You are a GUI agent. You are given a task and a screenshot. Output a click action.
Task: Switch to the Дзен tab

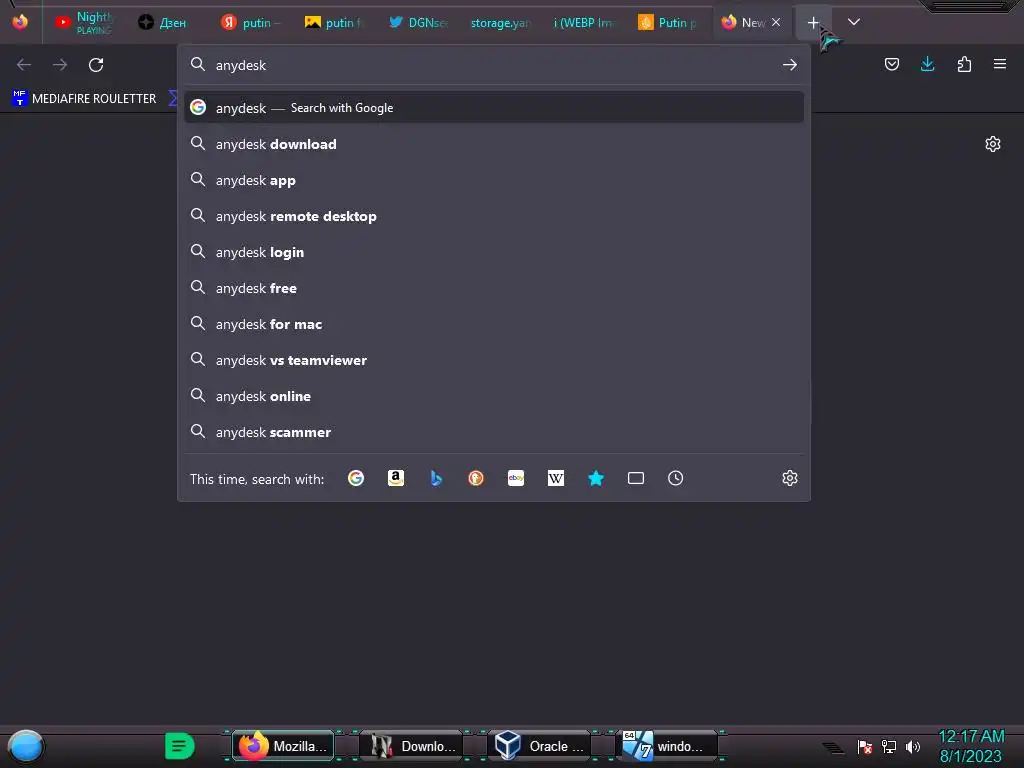point(163,22)
